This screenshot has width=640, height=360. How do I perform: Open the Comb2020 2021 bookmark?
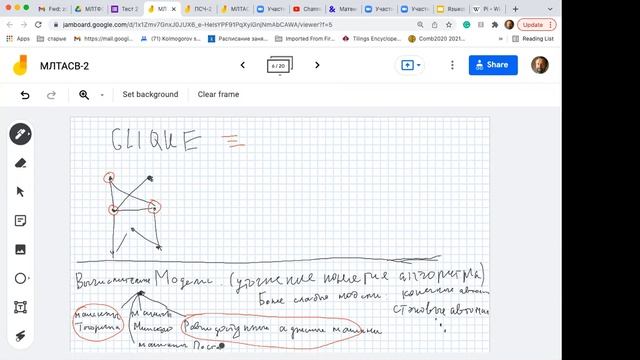click(436, 39)
